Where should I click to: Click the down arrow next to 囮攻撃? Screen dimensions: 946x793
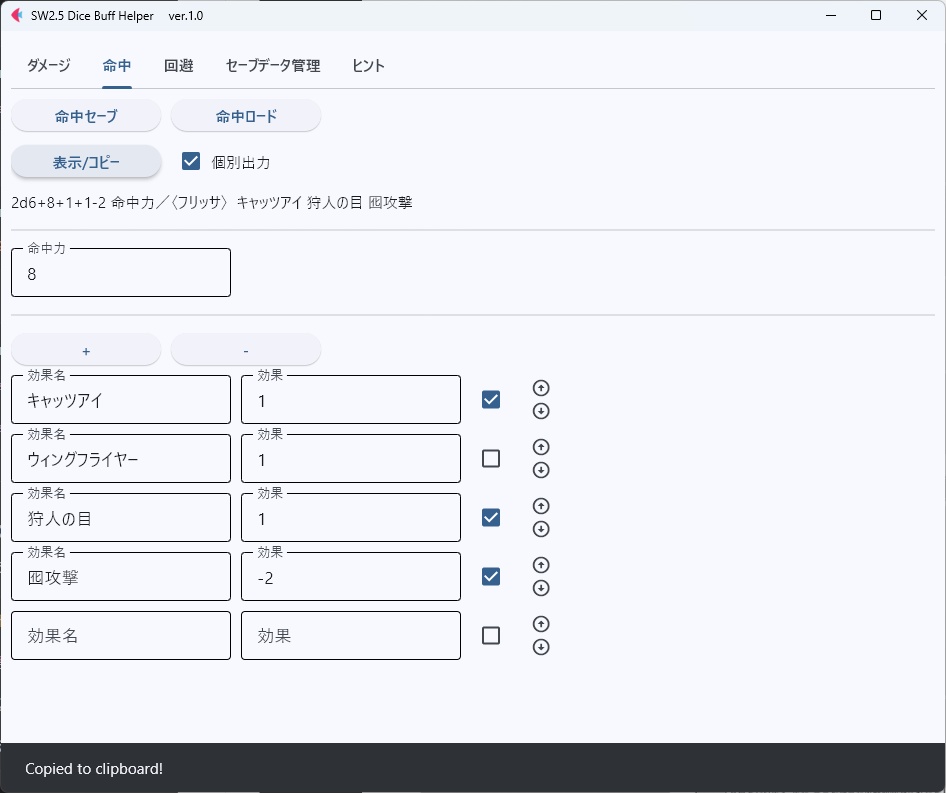pyautogui.click(x=541, y=588)
